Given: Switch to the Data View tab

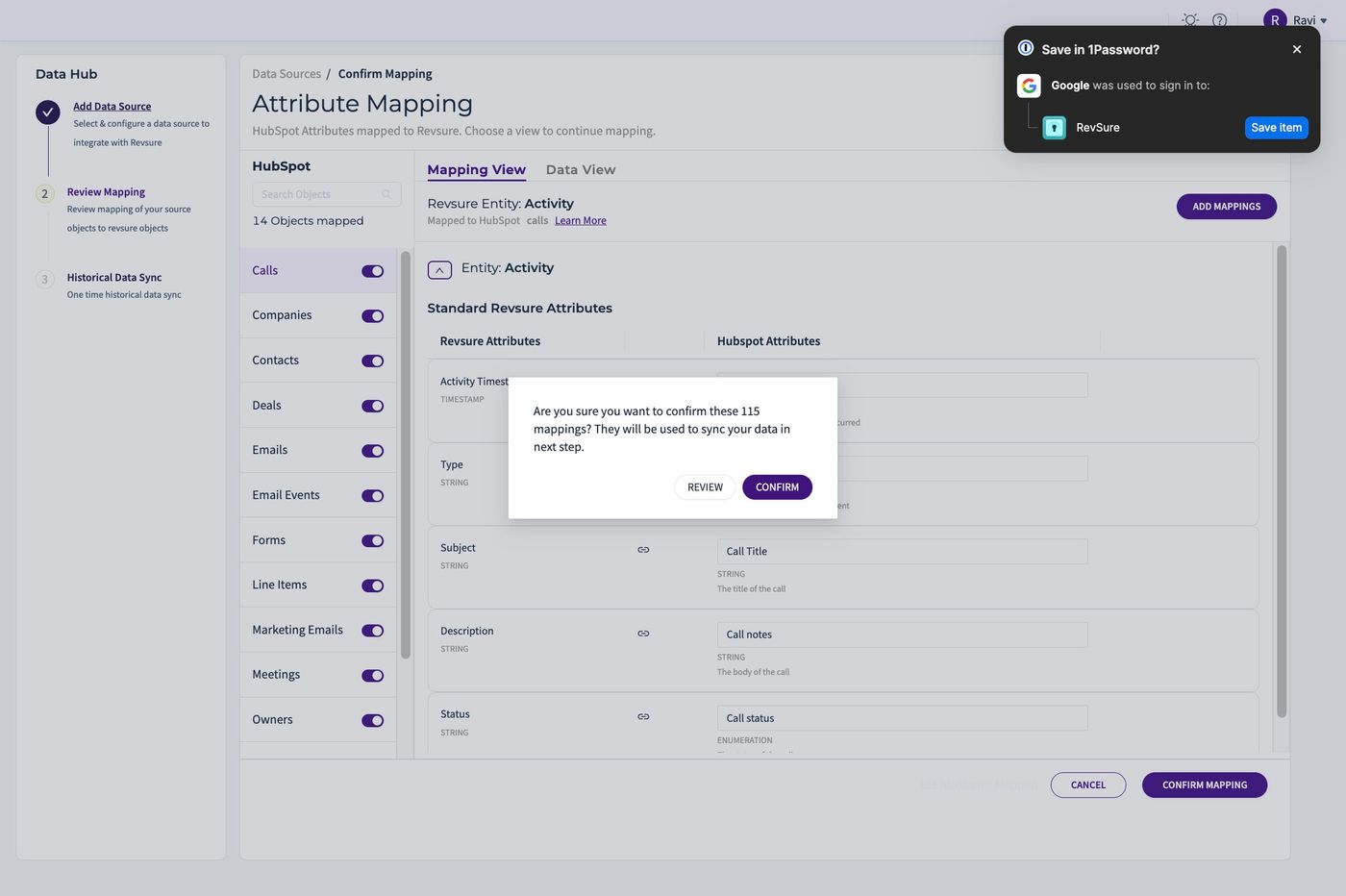Looking at the screenshot, I should 581,169.
